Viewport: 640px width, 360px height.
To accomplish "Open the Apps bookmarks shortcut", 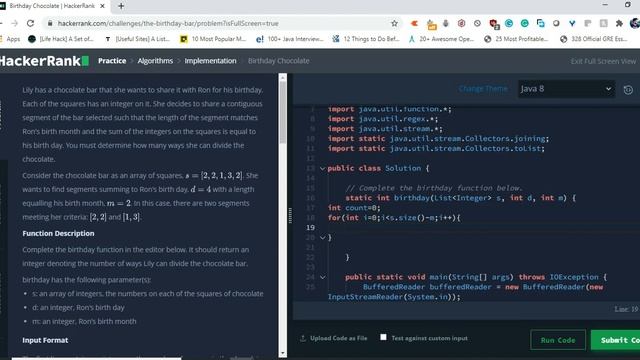I will point(10,39).
